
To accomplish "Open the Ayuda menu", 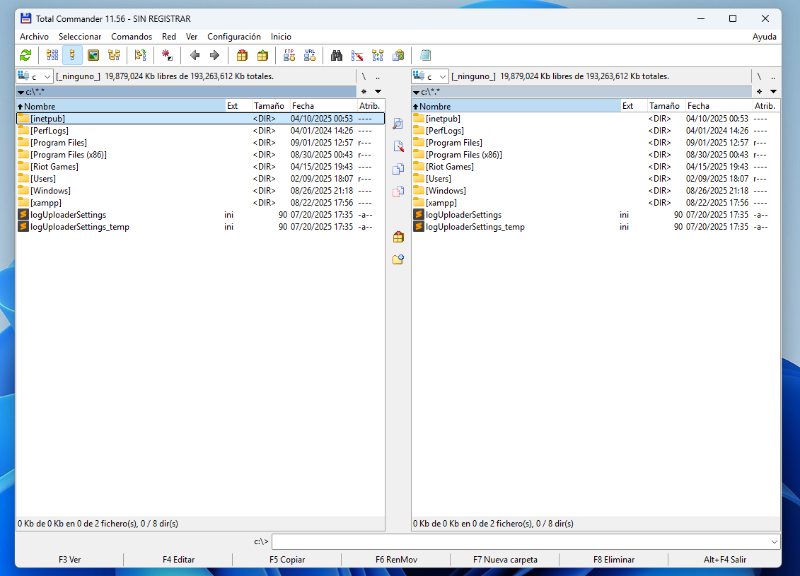I will (764, 37).
